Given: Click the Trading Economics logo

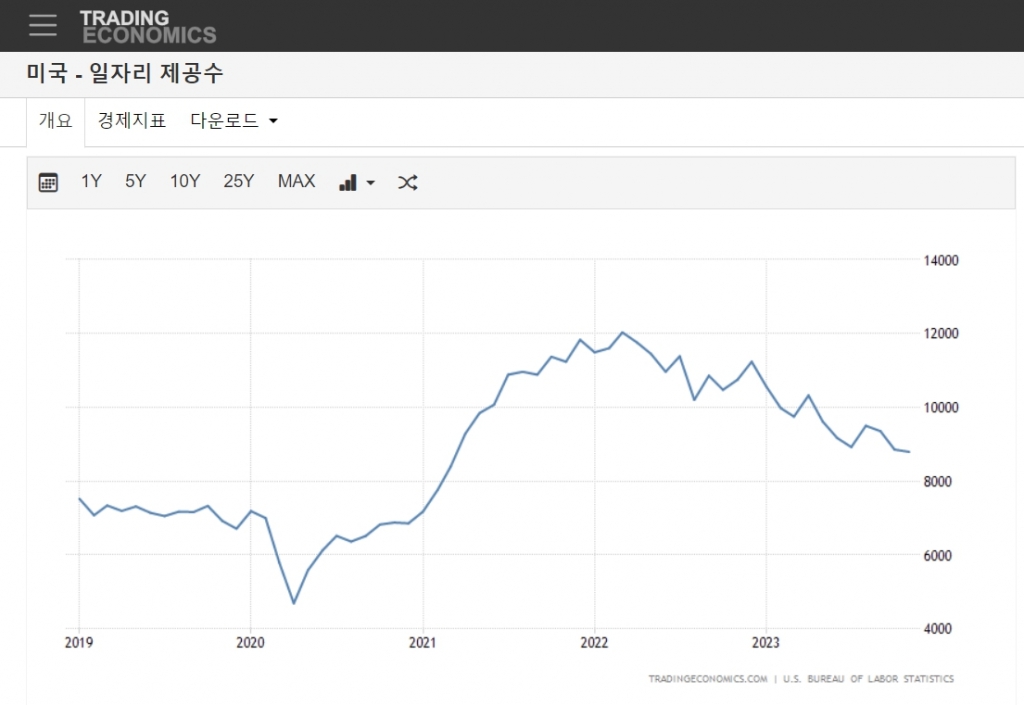Looking at the screenshot, I should point(147,27).
